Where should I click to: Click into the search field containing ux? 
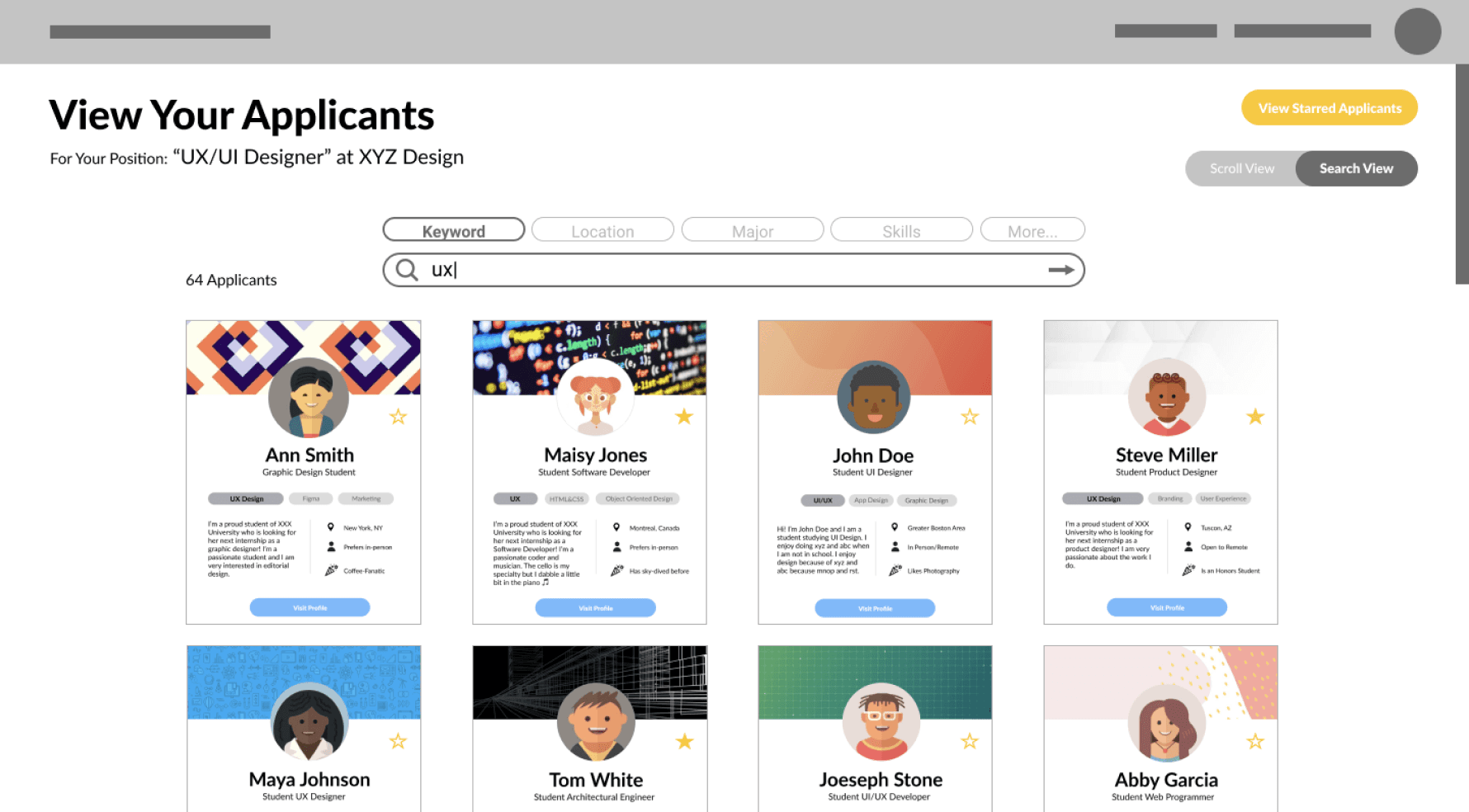click(734, 270)
